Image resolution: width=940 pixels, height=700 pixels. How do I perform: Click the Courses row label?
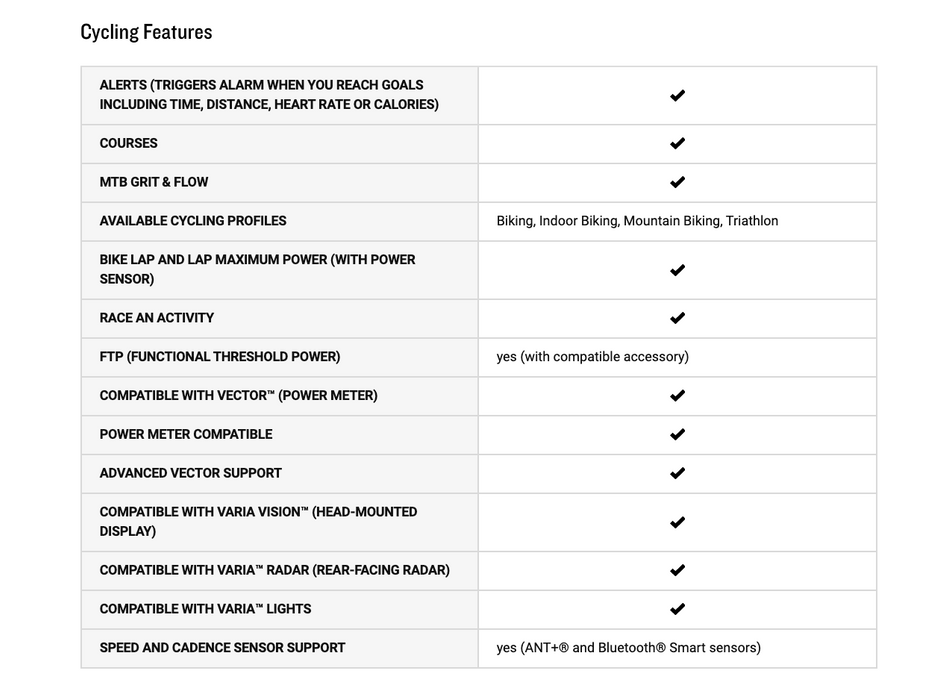click(129, 143)
